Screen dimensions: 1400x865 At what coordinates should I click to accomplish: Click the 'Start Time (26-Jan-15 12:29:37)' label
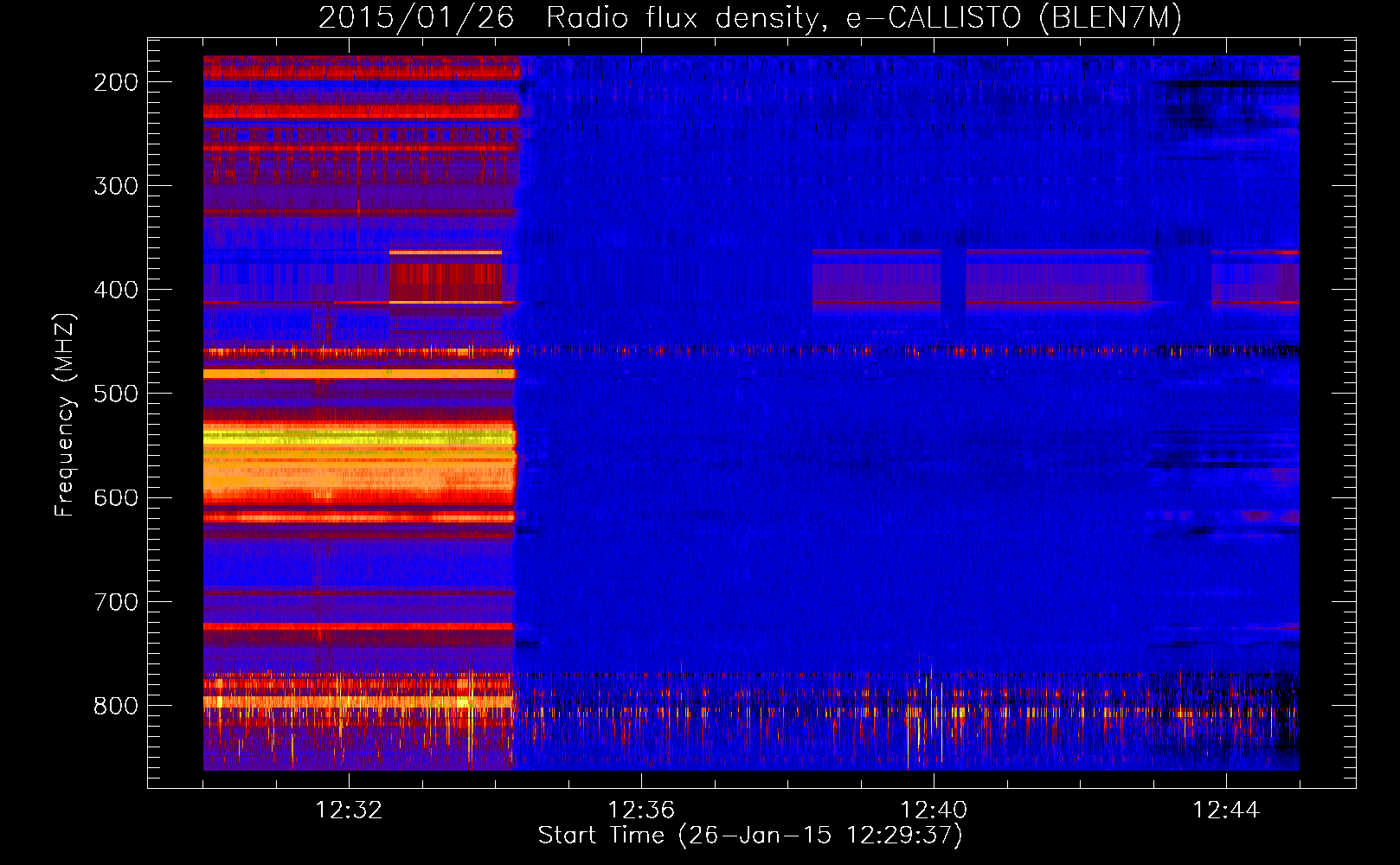click(750, 836)
